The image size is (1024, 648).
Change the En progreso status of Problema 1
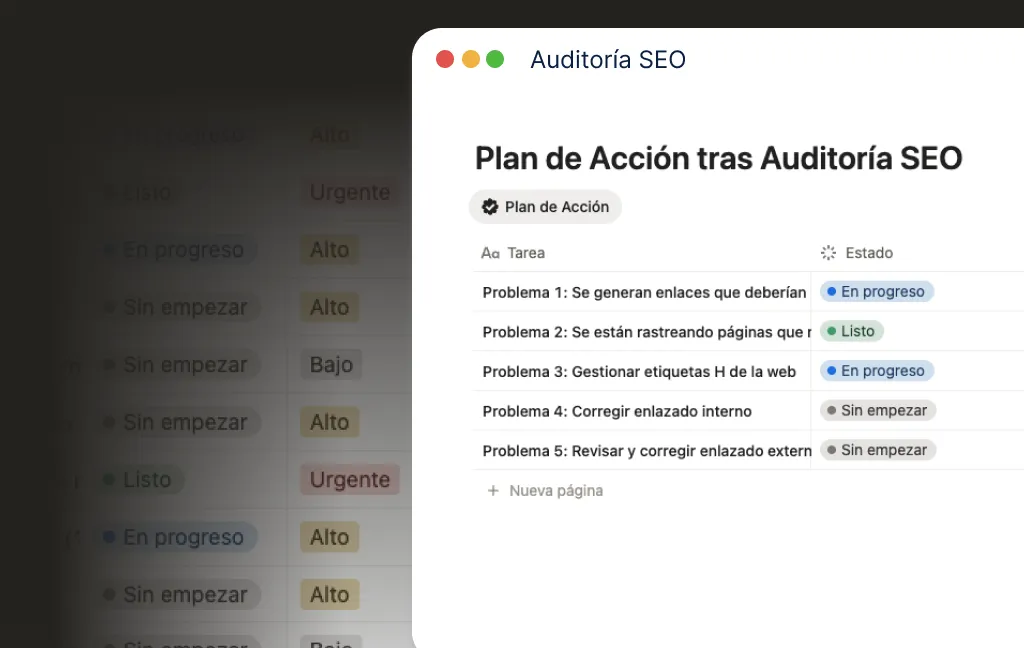[x=876, y=292]
